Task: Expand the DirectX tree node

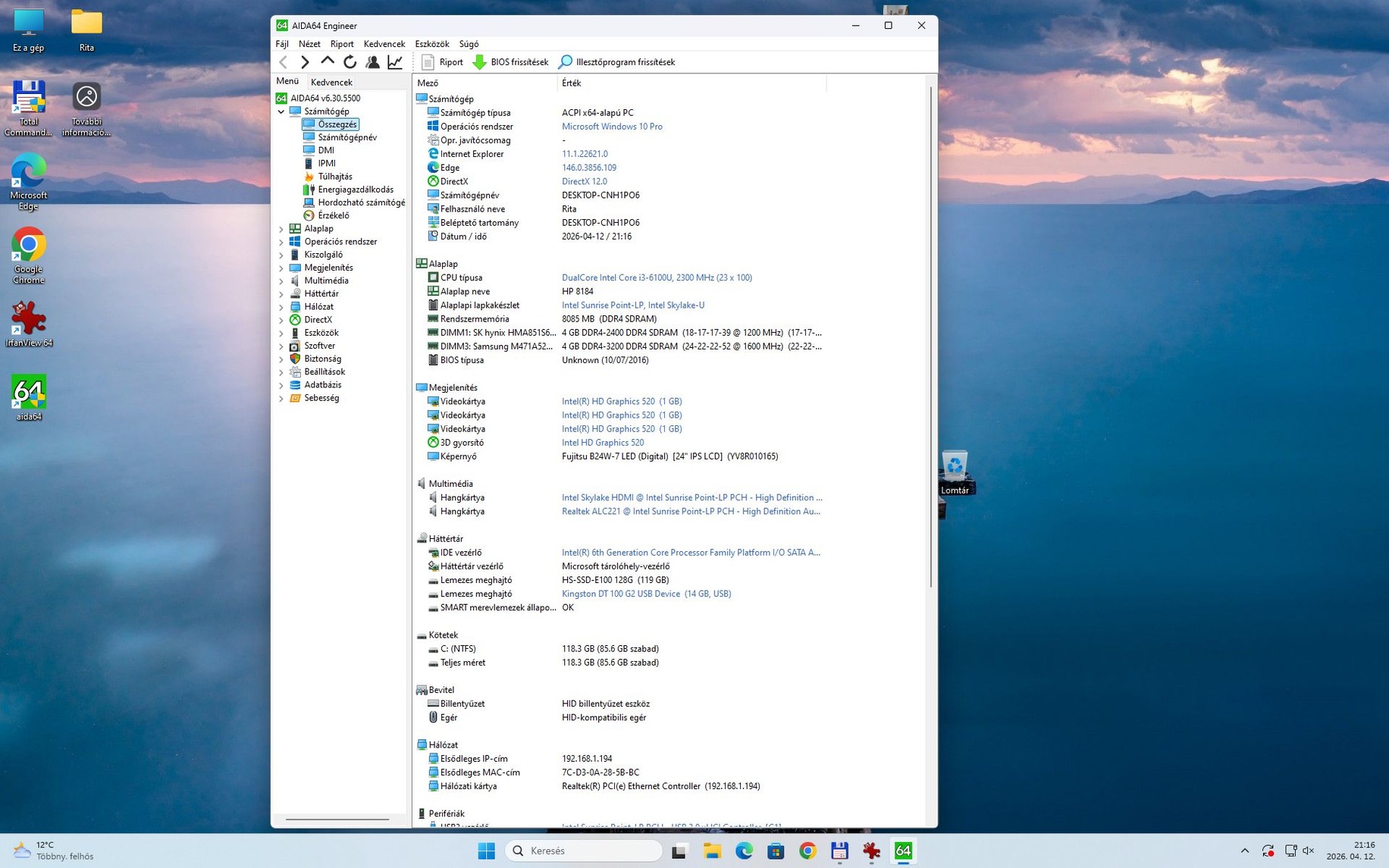Action: pos(281,320)
